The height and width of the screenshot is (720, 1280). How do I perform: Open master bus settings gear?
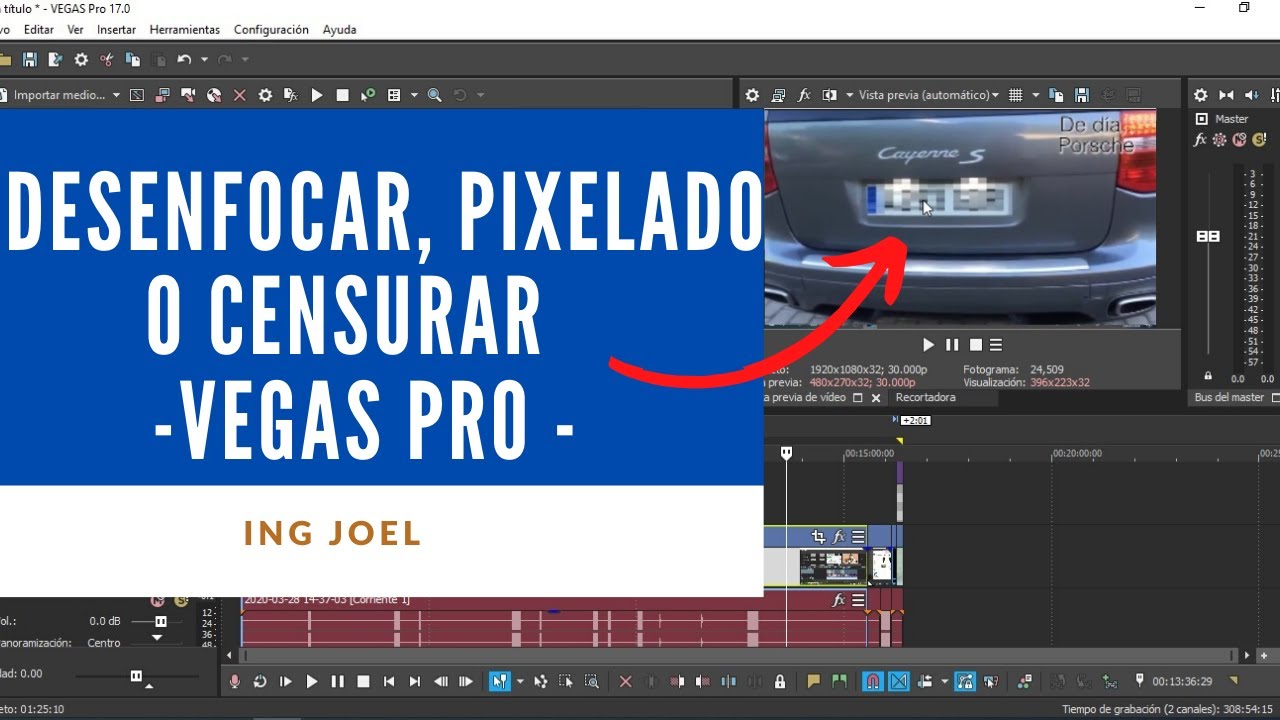tap(1201, 95)
